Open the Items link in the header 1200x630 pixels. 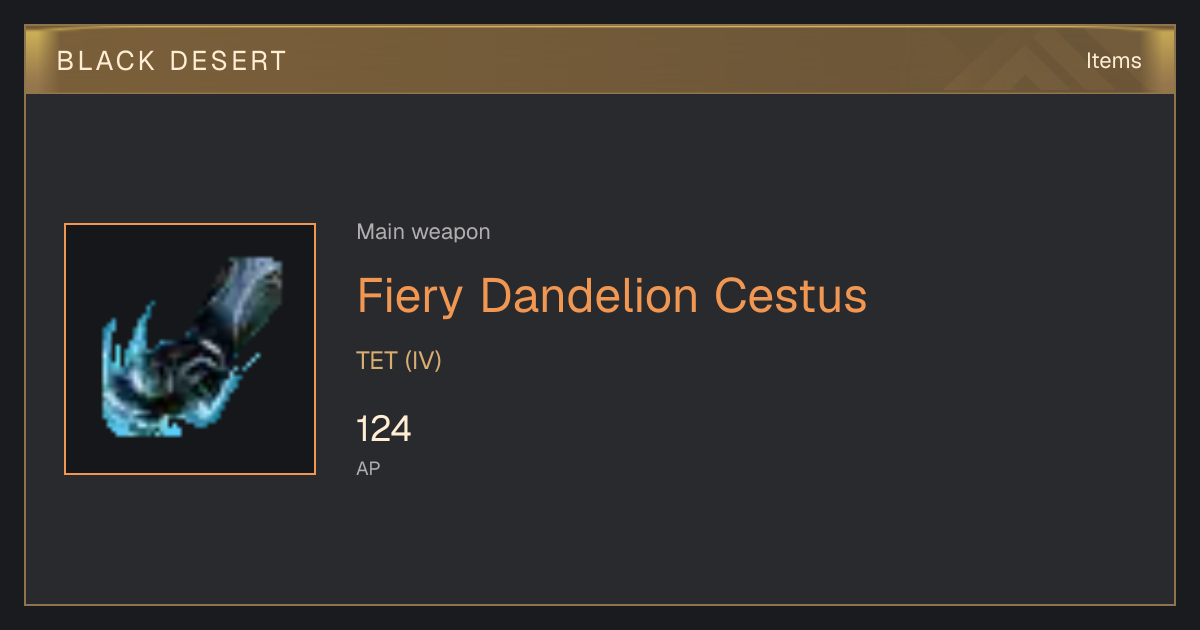coord(1113,60)
